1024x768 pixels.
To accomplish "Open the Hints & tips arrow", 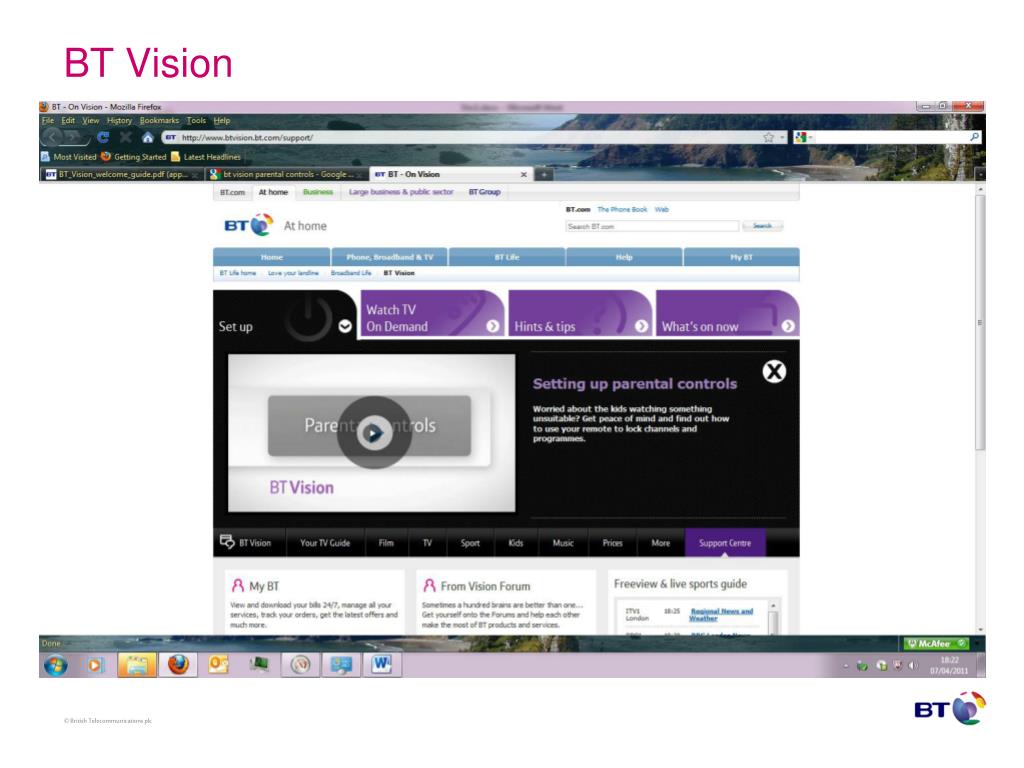I will [641, 326].
